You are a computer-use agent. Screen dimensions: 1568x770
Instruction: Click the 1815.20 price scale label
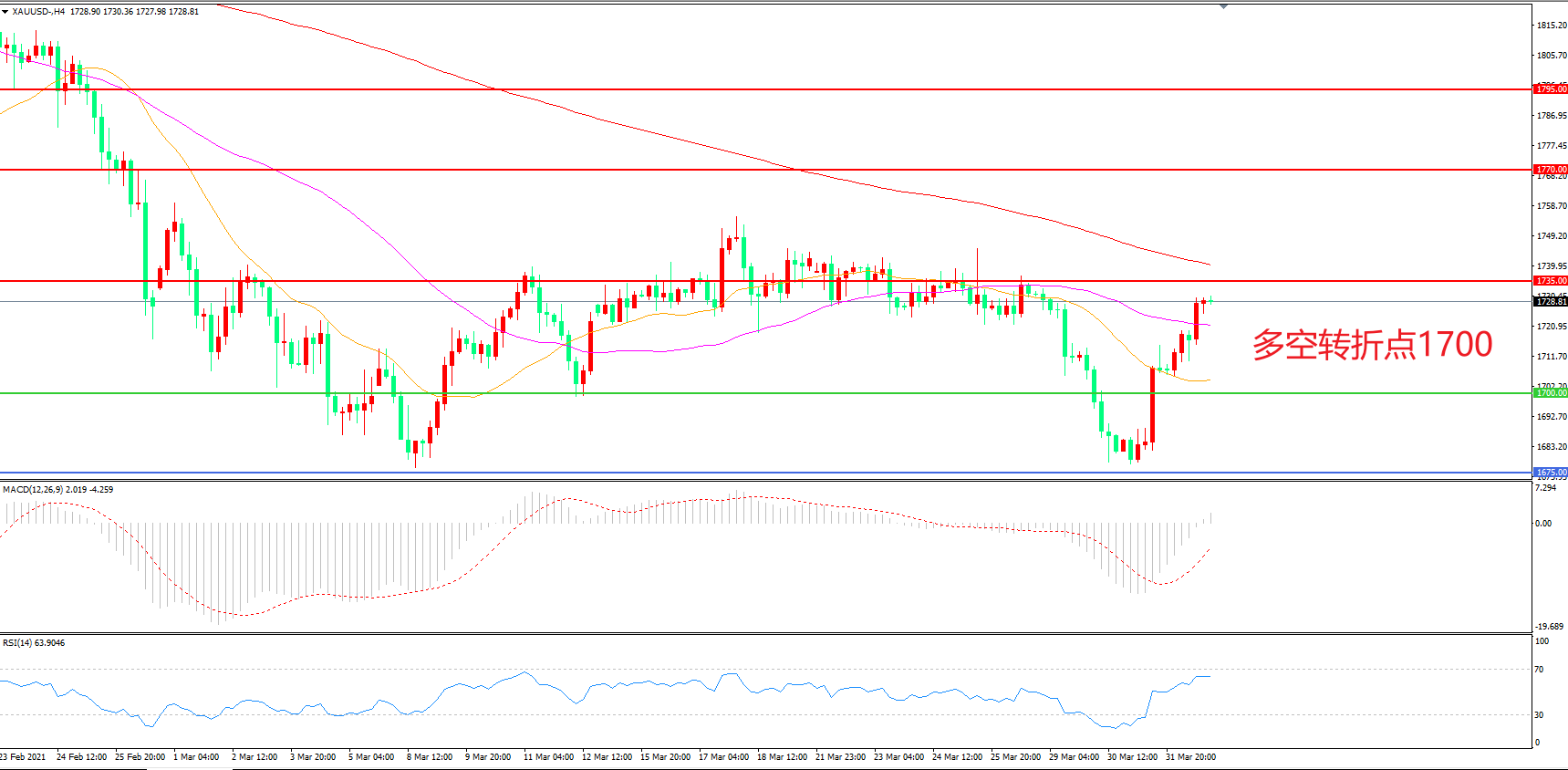1551,26
